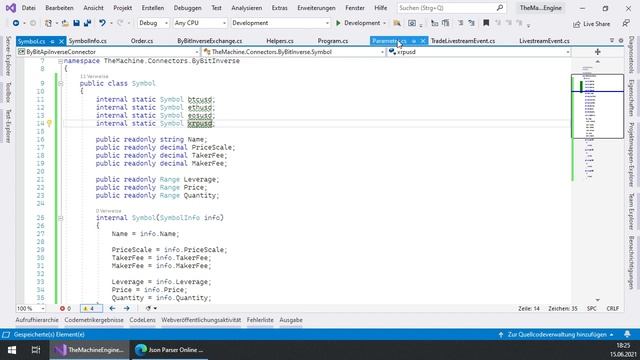Open the xrpusd member dropdown
The width and height of the screenshot is (640, 360).
(479, 52)
